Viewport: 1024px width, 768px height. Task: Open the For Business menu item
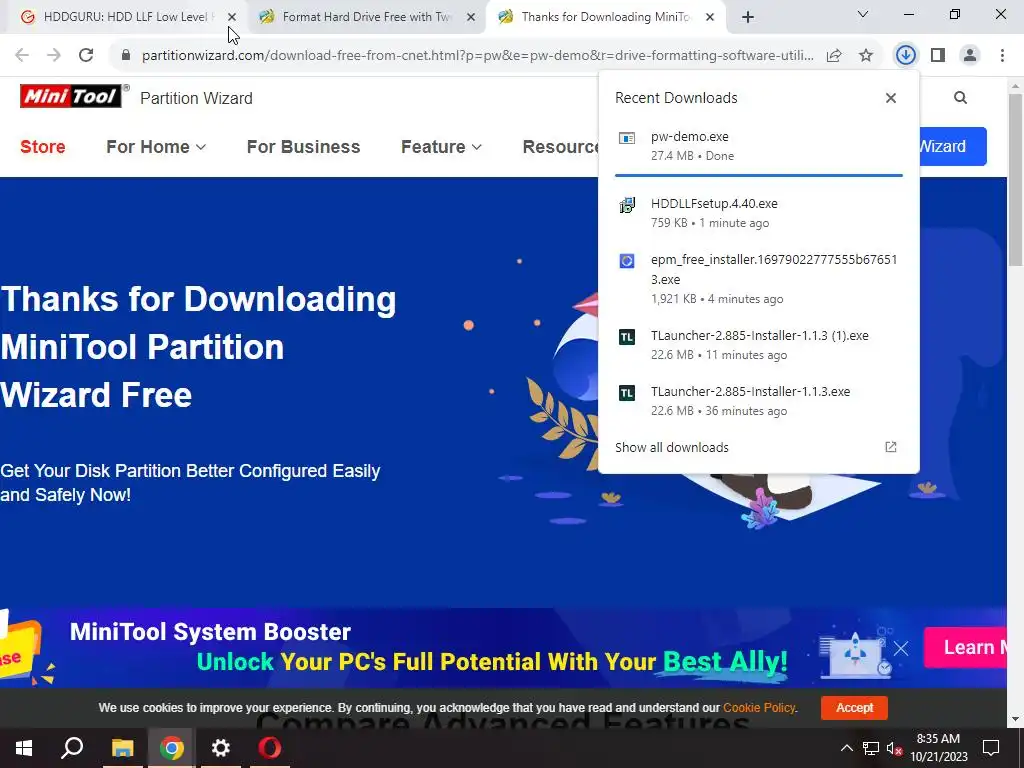tap(303, 147)
